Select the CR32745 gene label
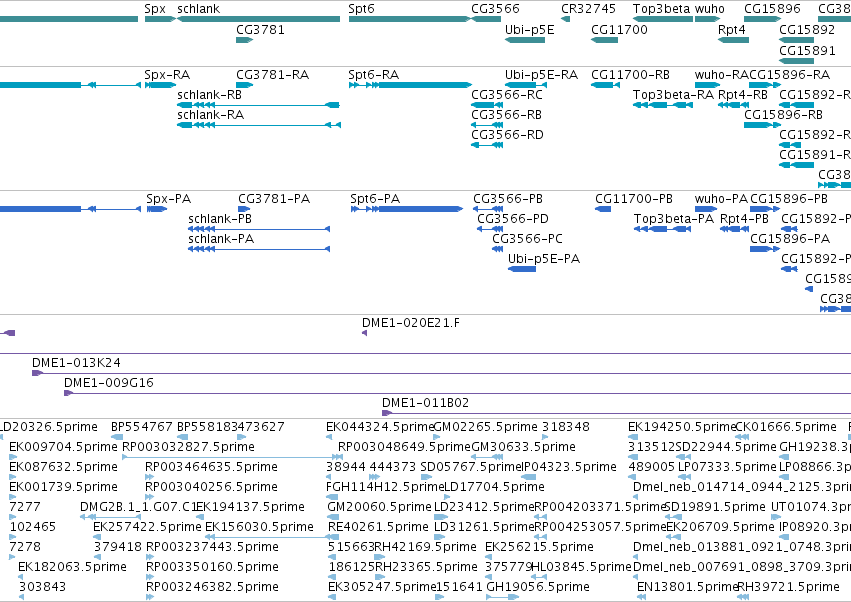 click(x=588, y=9)
